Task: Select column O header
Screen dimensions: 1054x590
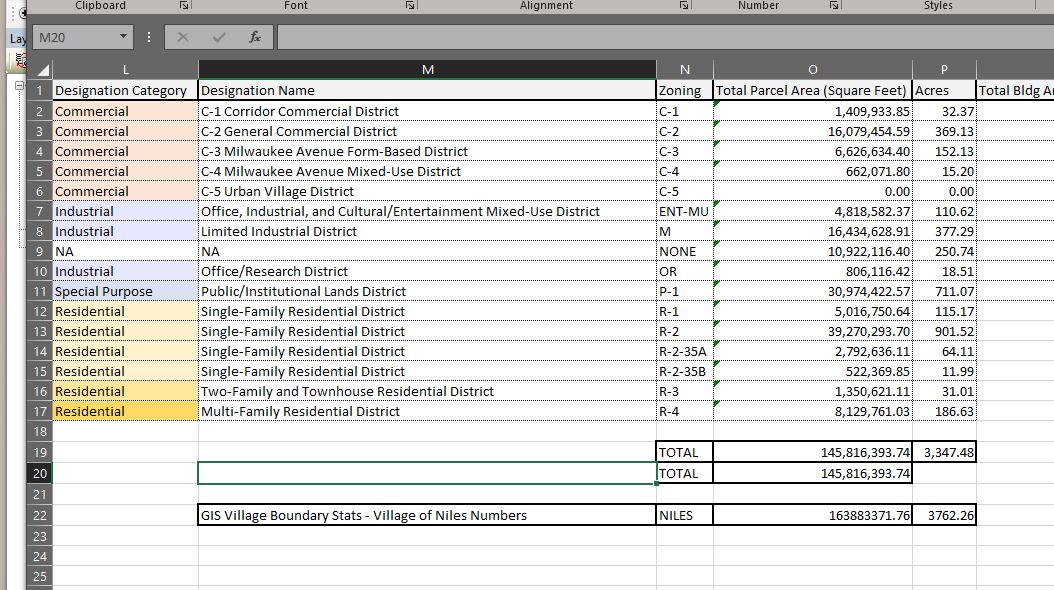Action: pos(811,69)
